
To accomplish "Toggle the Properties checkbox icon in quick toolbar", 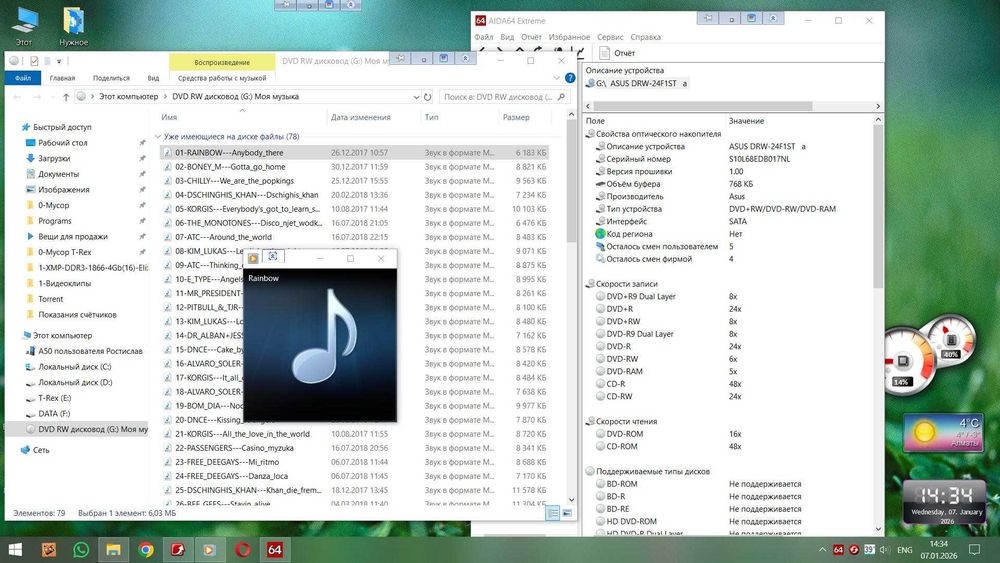I will click(x=34, y=61).
